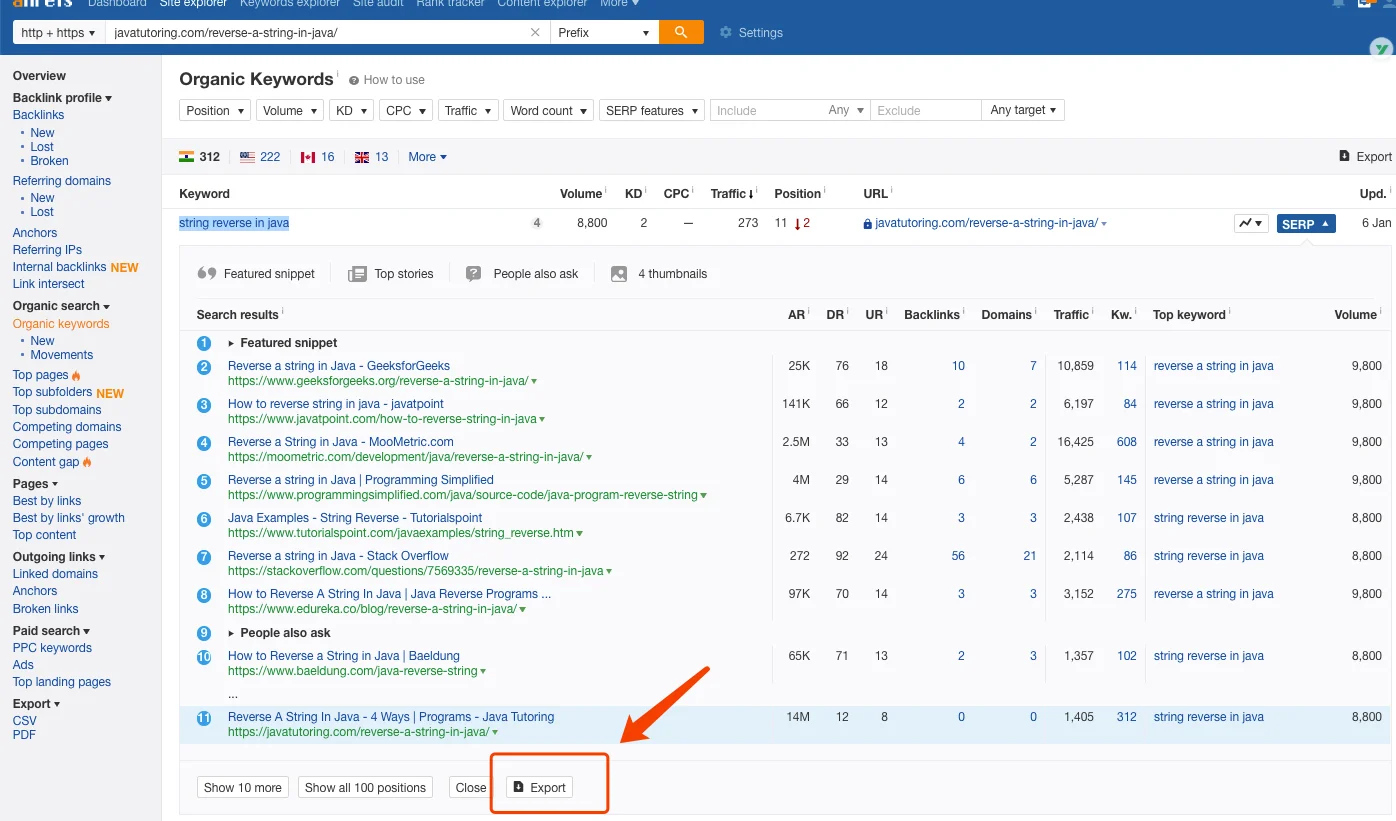Open Competing domains in the sidebar
The height and width of the screenshot is (821, 1396).
67,427
